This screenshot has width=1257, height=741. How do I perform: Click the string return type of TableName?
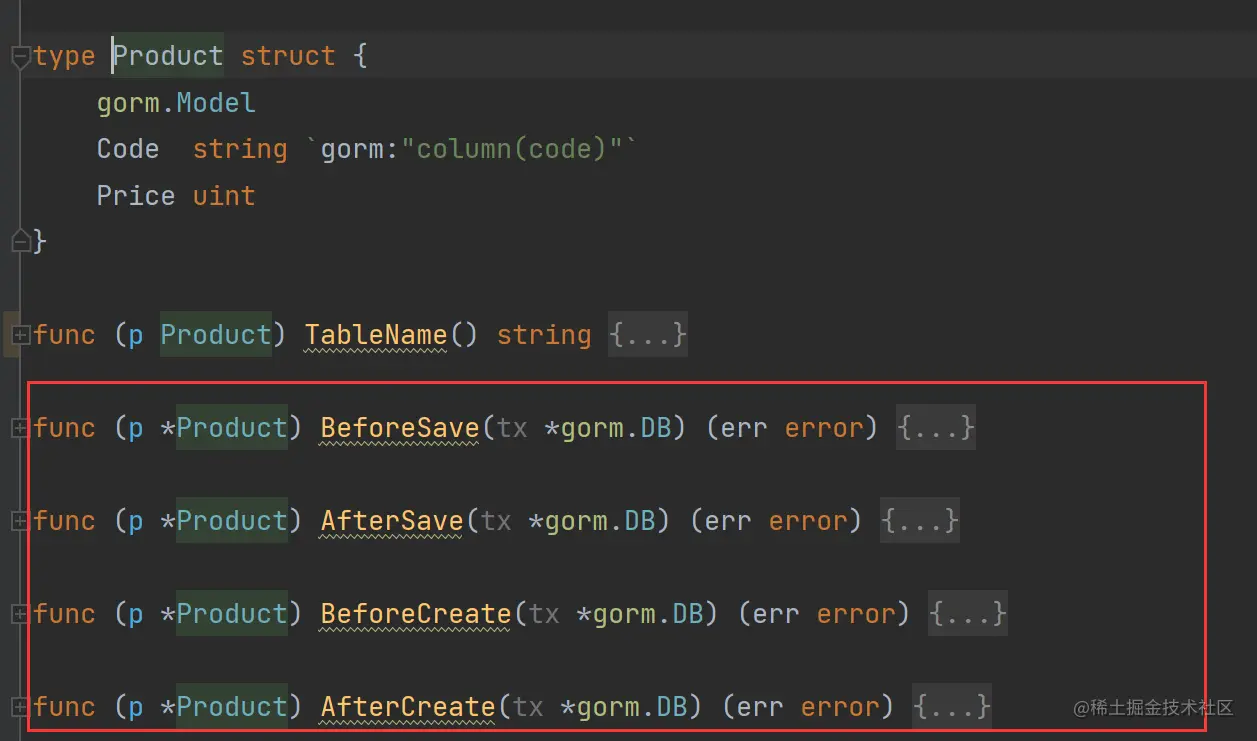(544, 335)
